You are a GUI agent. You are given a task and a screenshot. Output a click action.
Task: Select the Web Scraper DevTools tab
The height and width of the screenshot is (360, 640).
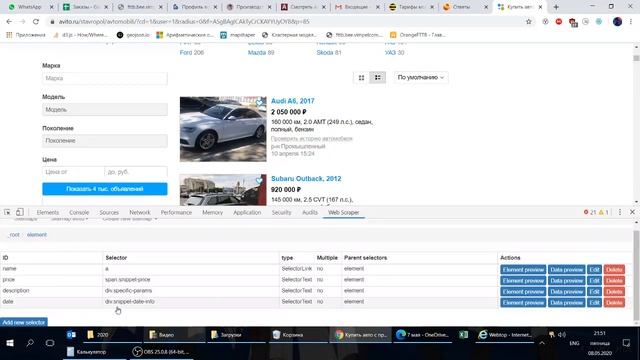coord(344,213)
